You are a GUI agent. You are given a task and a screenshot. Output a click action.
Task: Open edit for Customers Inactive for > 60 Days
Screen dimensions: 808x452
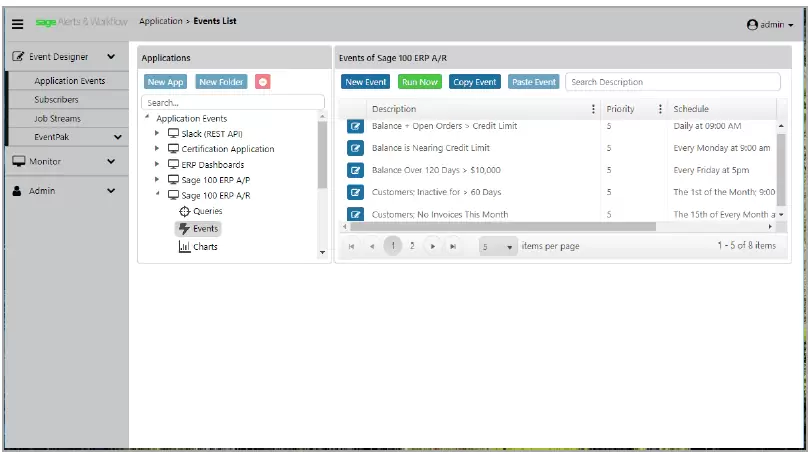click(x=355, y=192)
